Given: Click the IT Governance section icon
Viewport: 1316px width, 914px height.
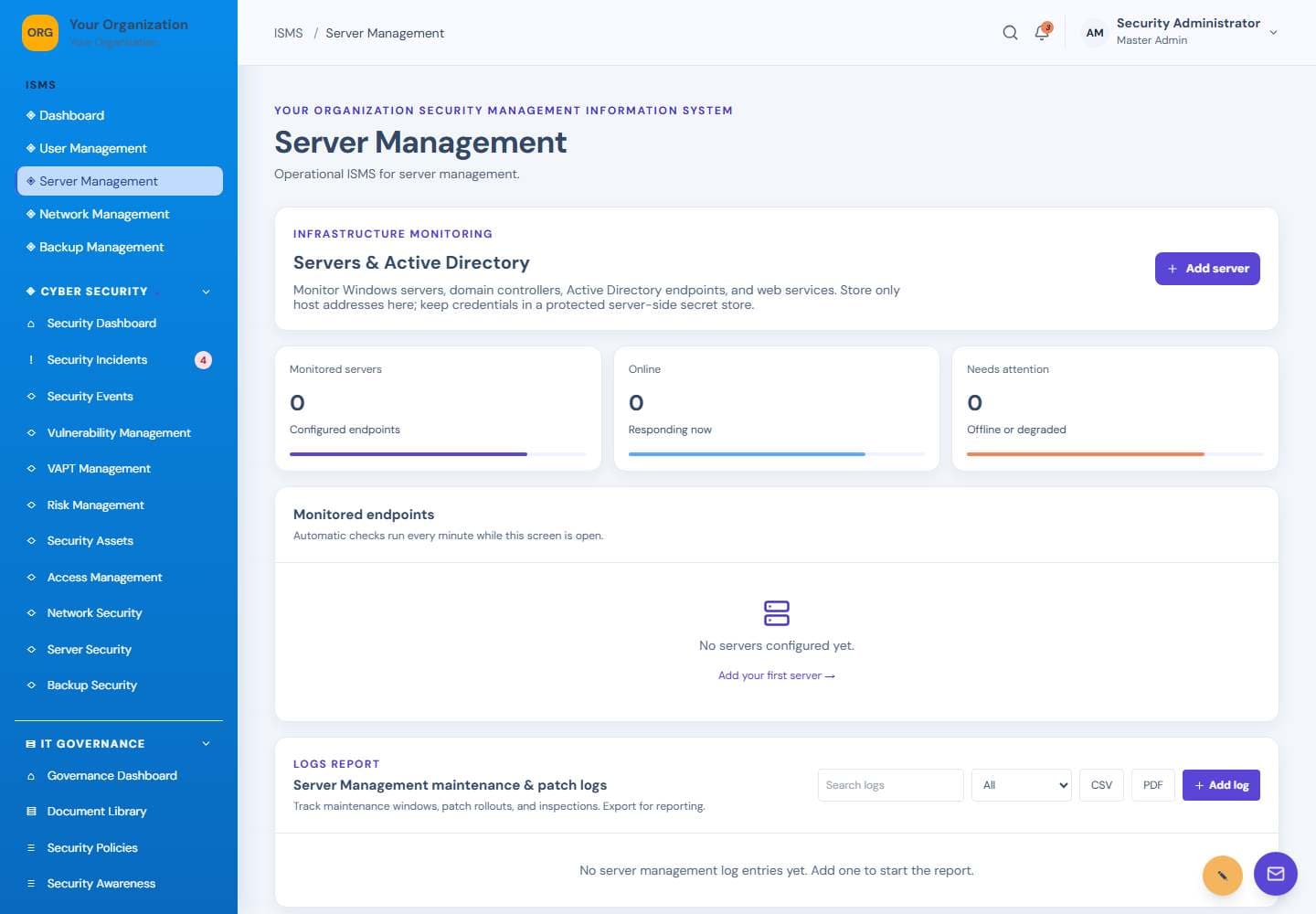Looking at the screenshot, I should pyautogui.click(x=31, y=744).
